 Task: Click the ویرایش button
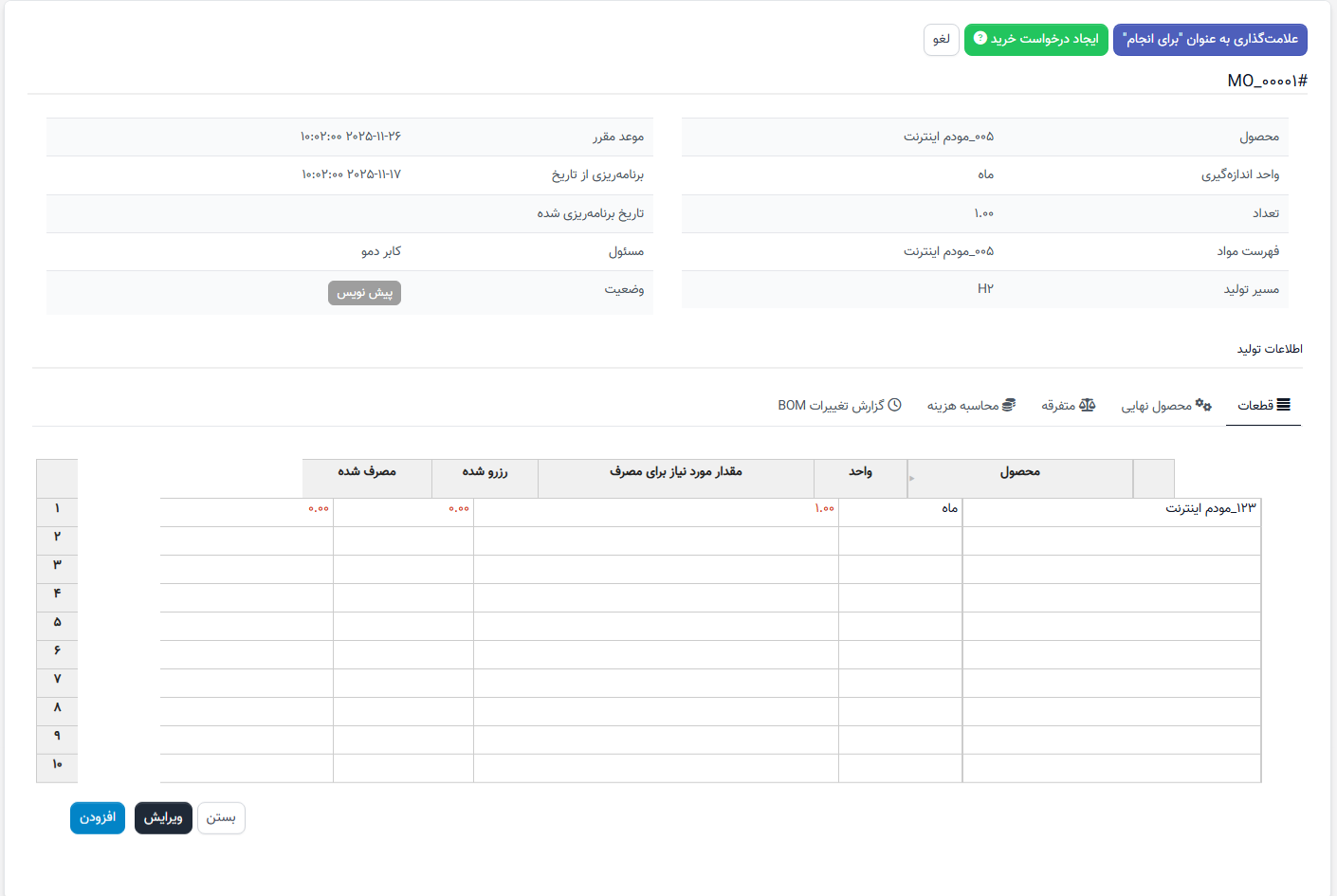pyautogui.click(x=163, y=818)
